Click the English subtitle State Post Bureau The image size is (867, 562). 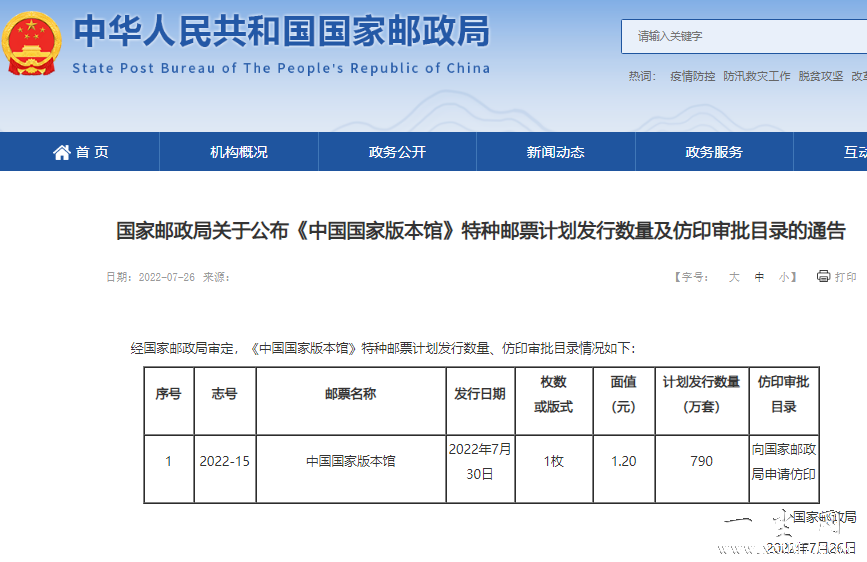281,68
